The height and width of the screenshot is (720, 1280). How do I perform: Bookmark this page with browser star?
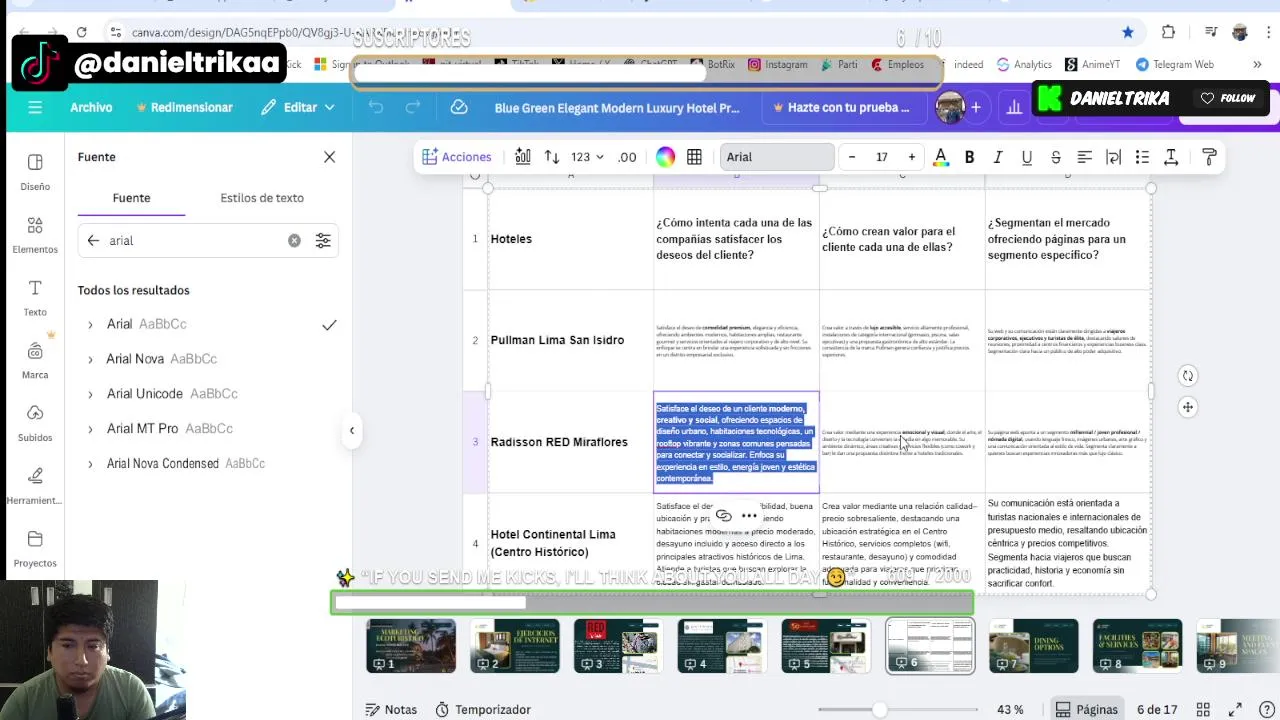1128,32
